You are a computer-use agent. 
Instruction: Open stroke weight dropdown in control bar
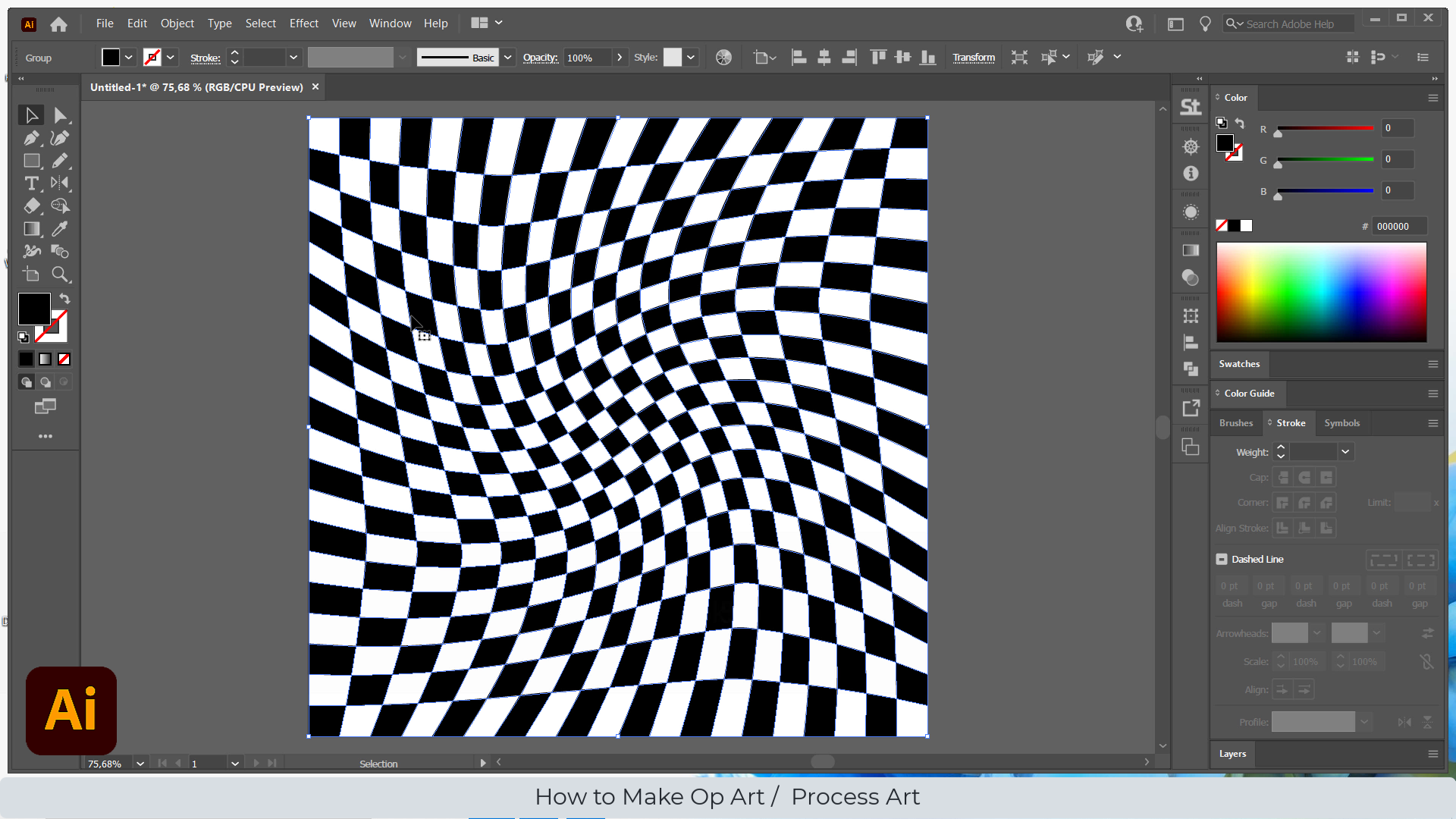293,58
